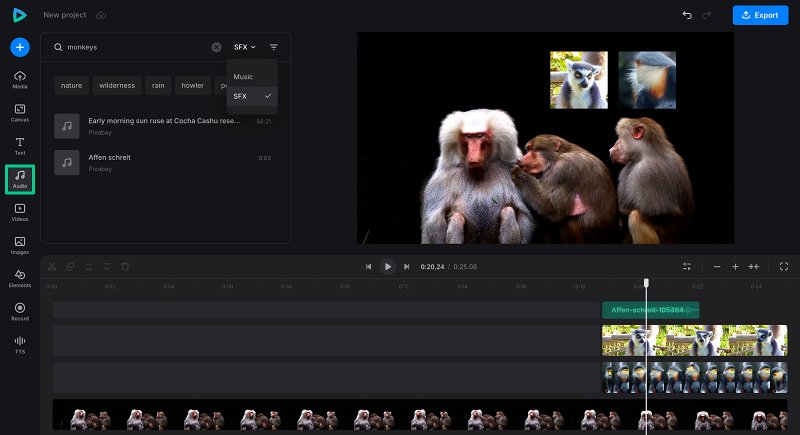Image resolution: width=800 pixels, height=435 pixels.
Task: Click the app logo in the top-left corner
Action: (19, 15)
